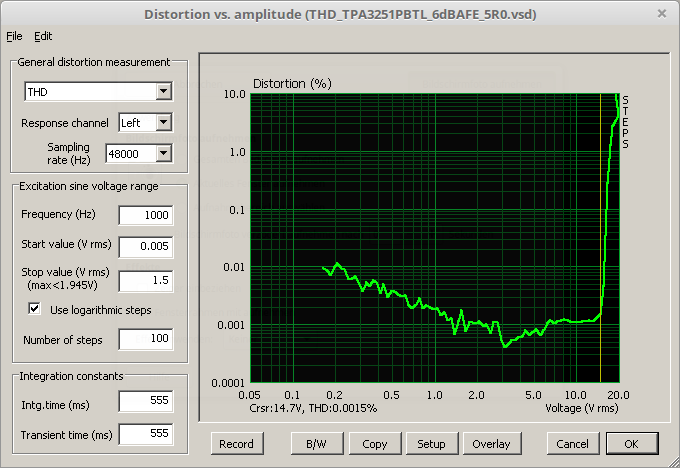Click the yellow cursor line in graph
The width and height of the screenshot is (680, 468).
click(600, 238)
